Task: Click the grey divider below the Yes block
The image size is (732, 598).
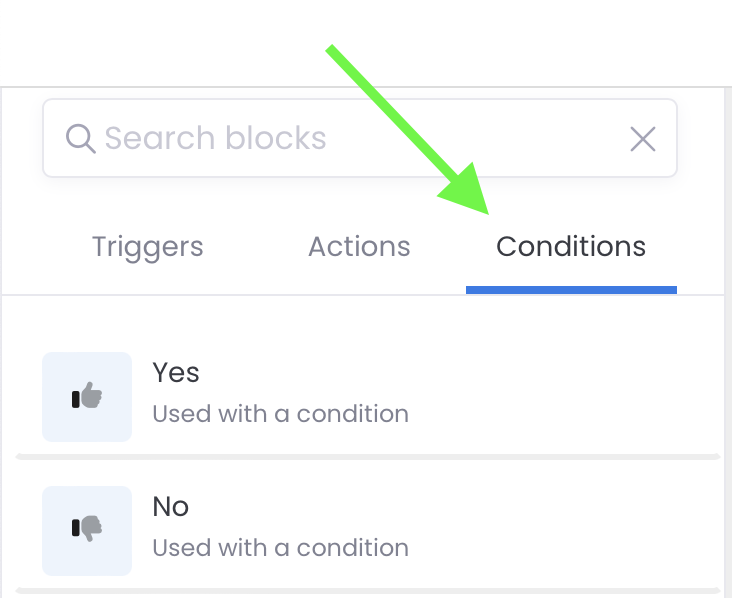Action: [368, 457]
